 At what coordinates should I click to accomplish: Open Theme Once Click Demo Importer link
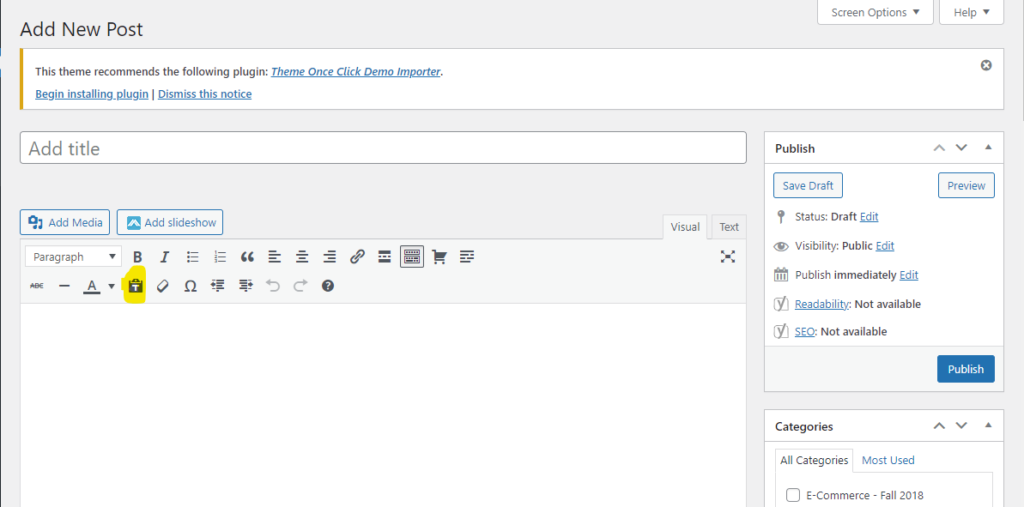(x=356, y=72)
